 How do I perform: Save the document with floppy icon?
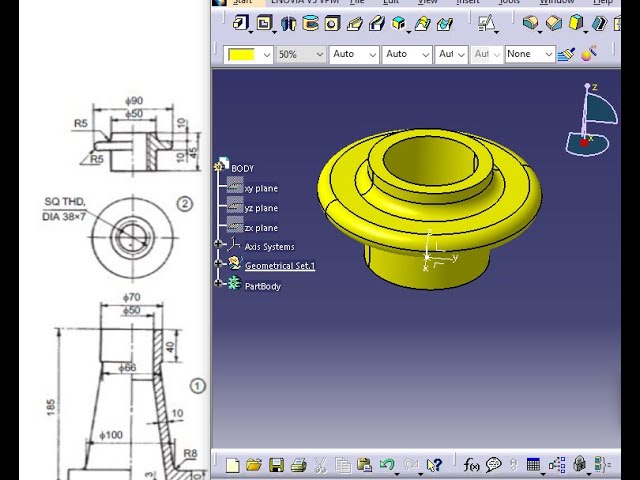coord(276,465)
